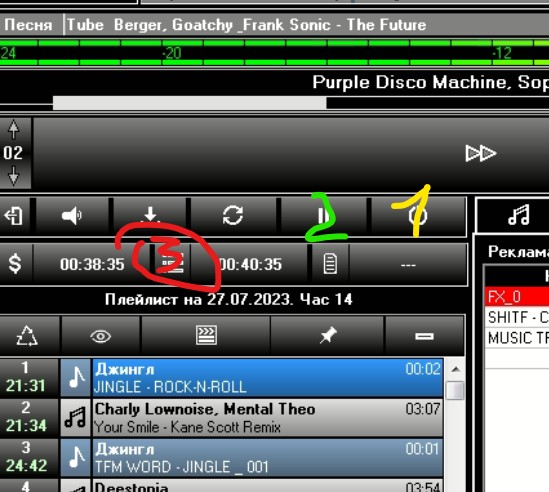Click the track progress bar

pyautogui.click(x=274, y=103)
